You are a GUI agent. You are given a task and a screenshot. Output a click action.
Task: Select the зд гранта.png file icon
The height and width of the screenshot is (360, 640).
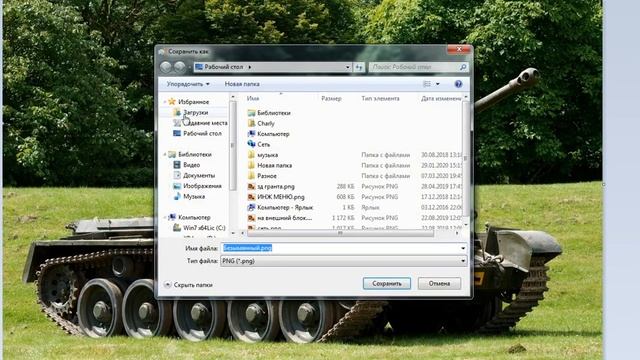(x=251, y=187)
